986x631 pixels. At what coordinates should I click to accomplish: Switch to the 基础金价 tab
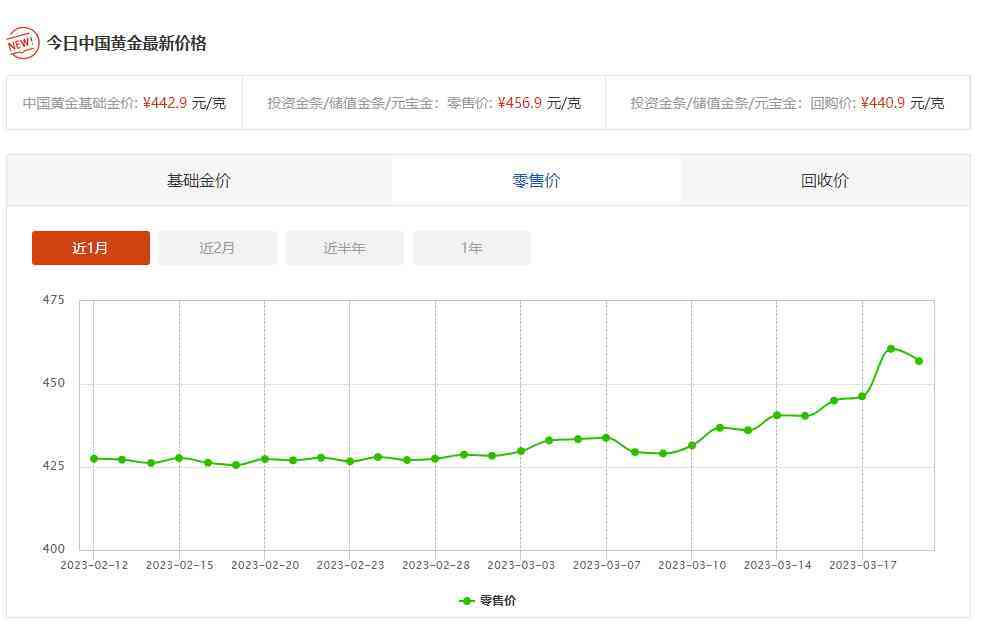coord(198,181)
